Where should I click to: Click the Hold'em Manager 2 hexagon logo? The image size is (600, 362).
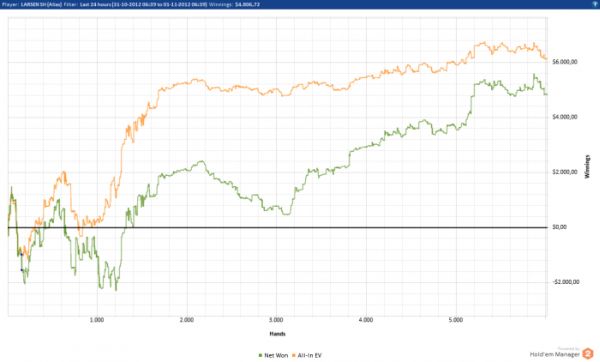click(587, 354)
